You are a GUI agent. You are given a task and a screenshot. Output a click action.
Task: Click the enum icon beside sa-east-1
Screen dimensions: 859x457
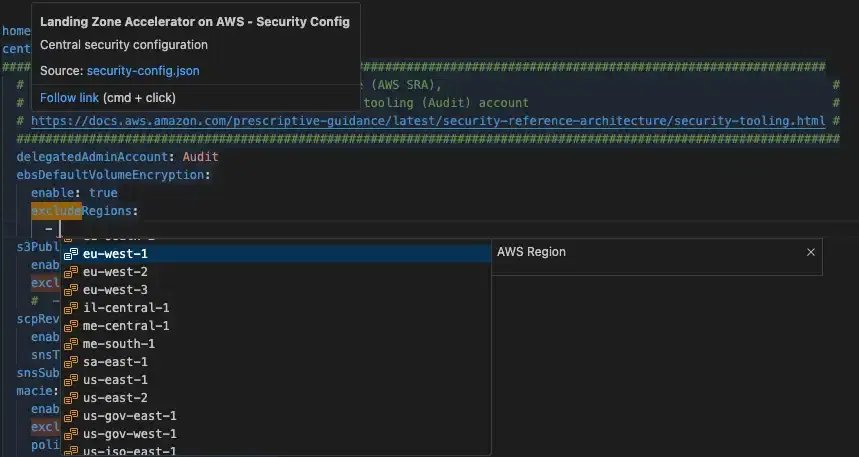[71, 362]
